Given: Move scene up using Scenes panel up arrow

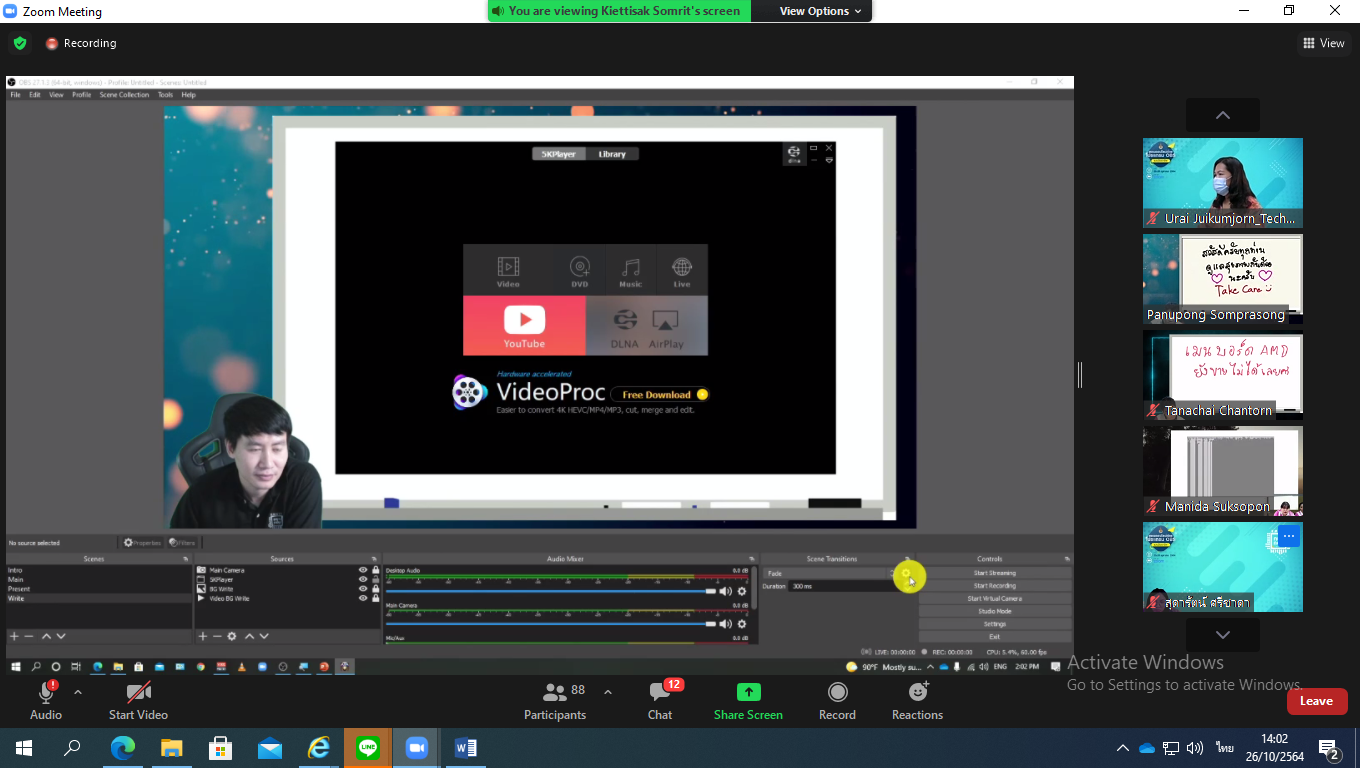Looking at the screenshot, I should tap(46, 636).
